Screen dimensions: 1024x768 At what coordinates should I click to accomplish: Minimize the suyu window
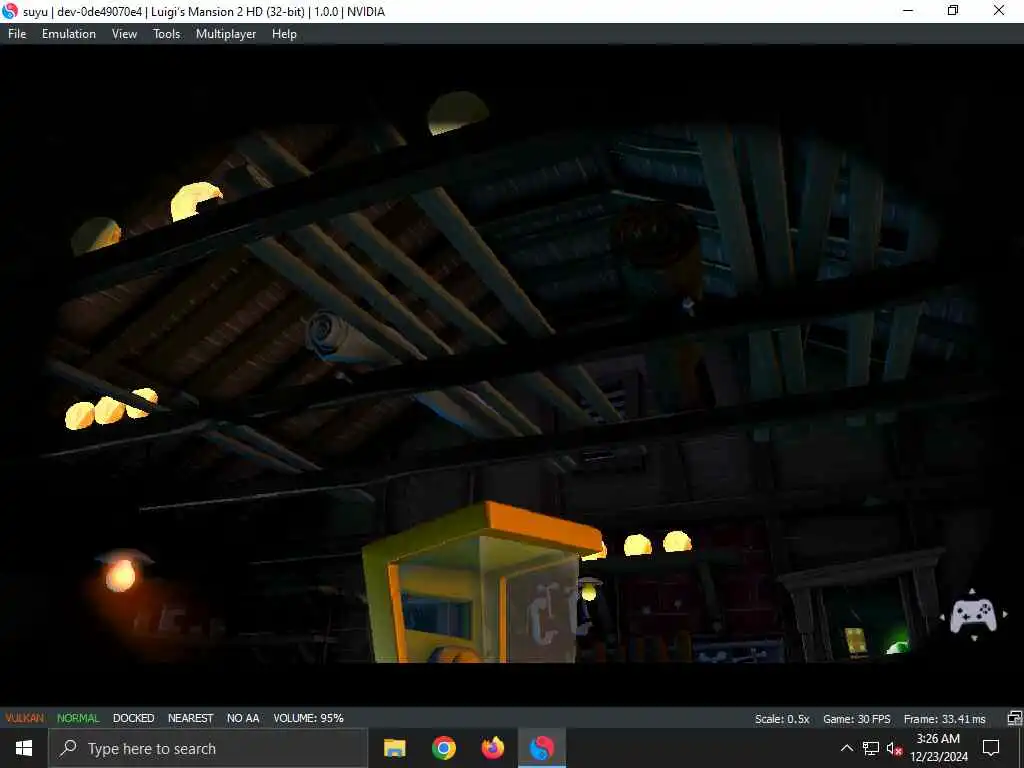908,11
